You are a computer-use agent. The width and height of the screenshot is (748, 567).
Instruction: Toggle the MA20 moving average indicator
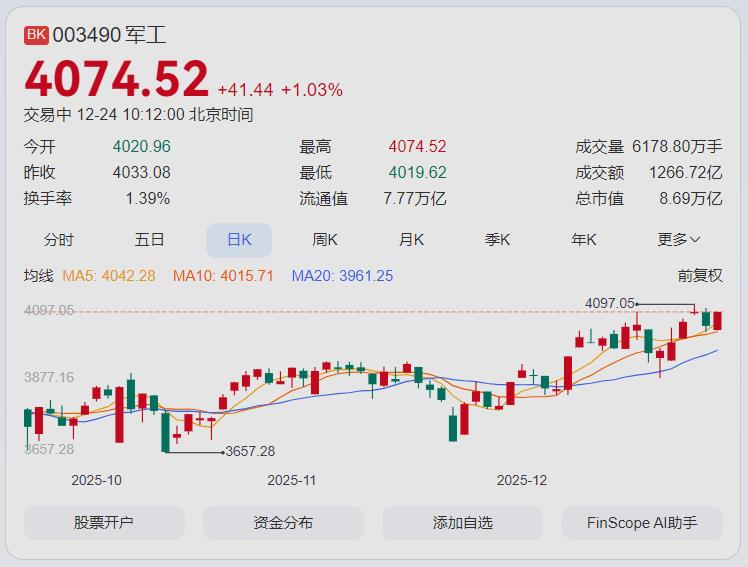342,276
